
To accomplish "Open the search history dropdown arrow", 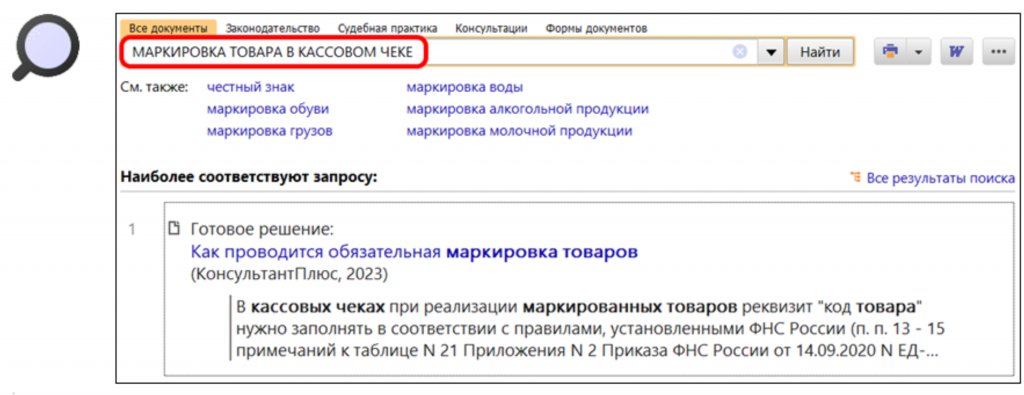I will [771, 53].
